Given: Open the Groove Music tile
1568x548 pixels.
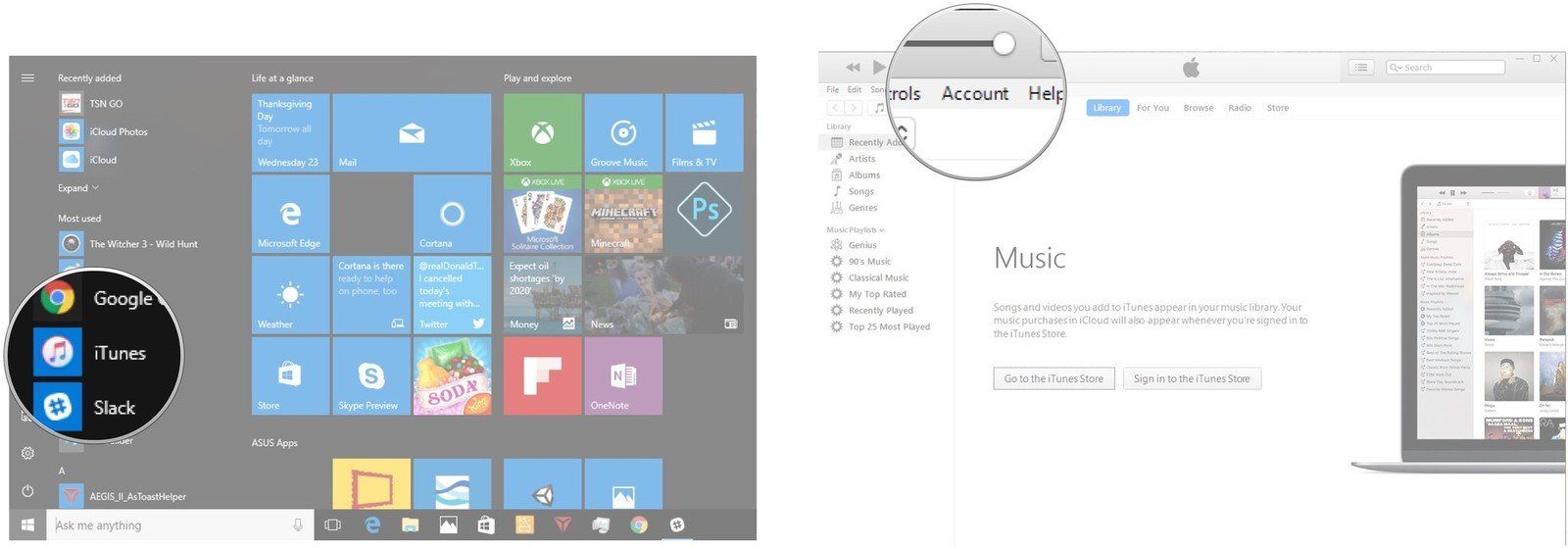Looking at the screenshot, I should [622, 133].
